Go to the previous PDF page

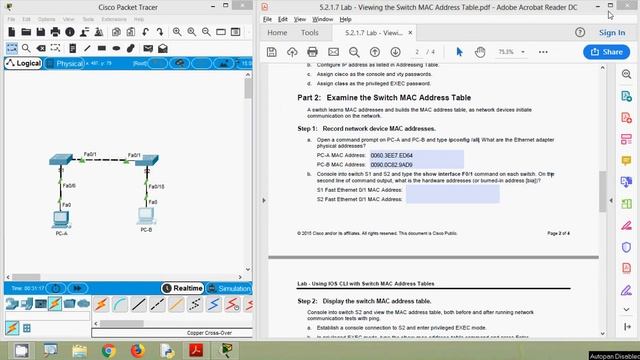tap(375, 52)
